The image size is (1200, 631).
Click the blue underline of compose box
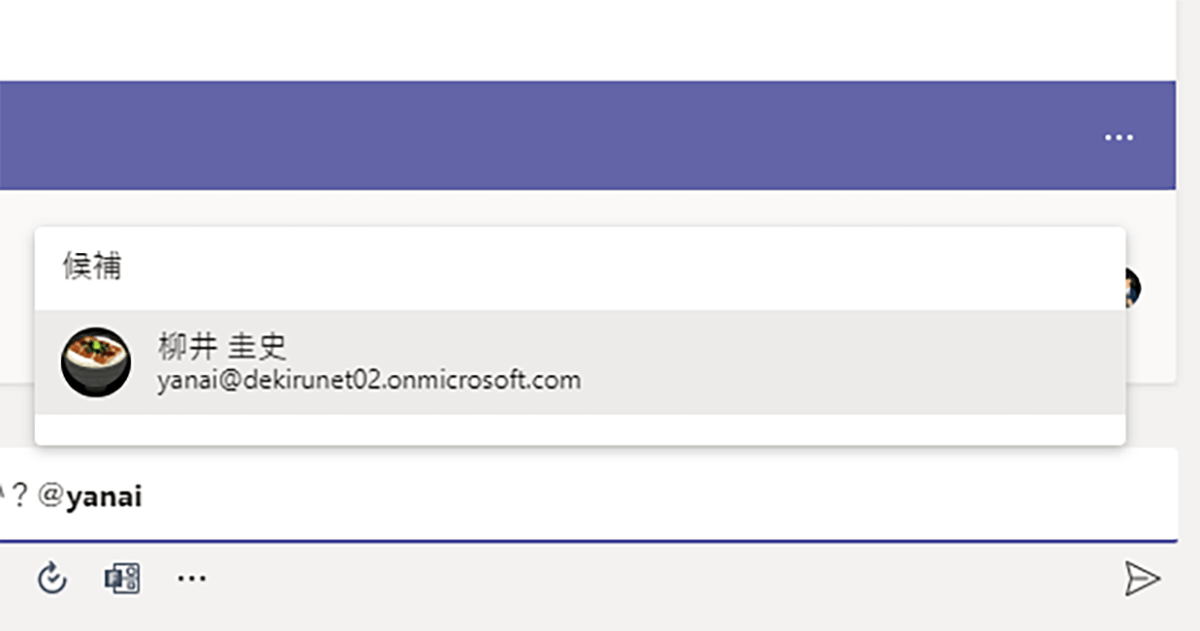click(588, 540)
